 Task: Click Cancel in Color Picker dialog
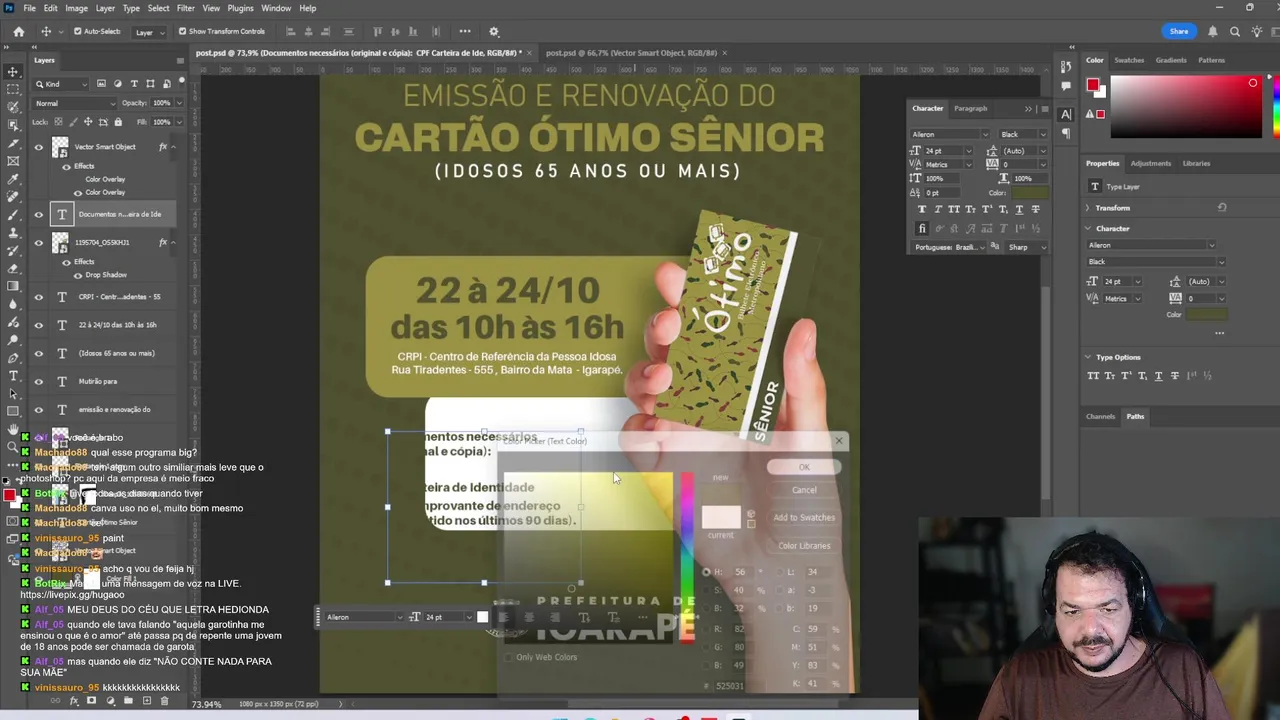click(x=804, y=490)
